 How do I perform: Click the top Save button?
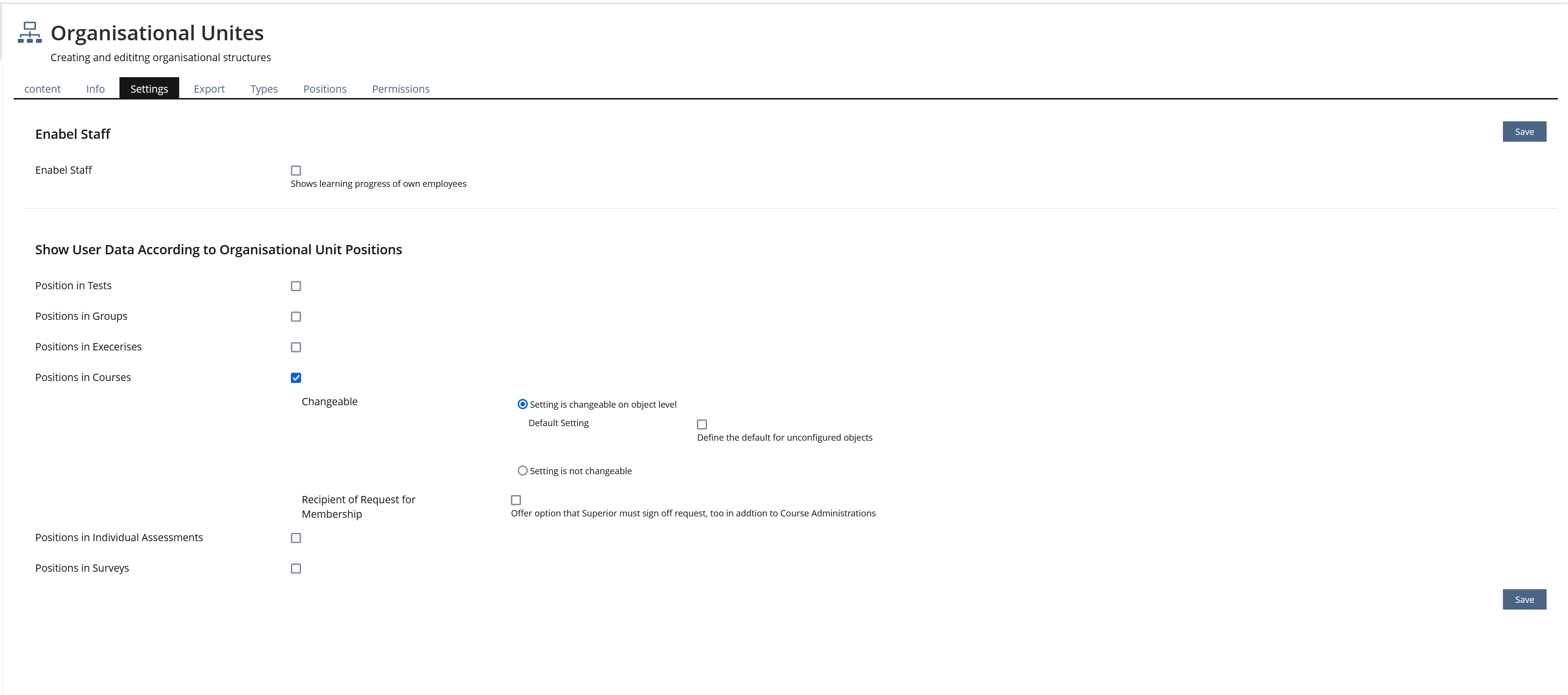[1523, 132]
